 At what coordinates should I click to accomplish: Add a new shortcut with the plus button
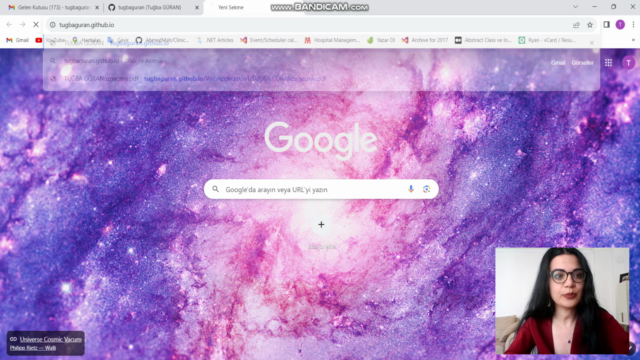coord(321,224)
